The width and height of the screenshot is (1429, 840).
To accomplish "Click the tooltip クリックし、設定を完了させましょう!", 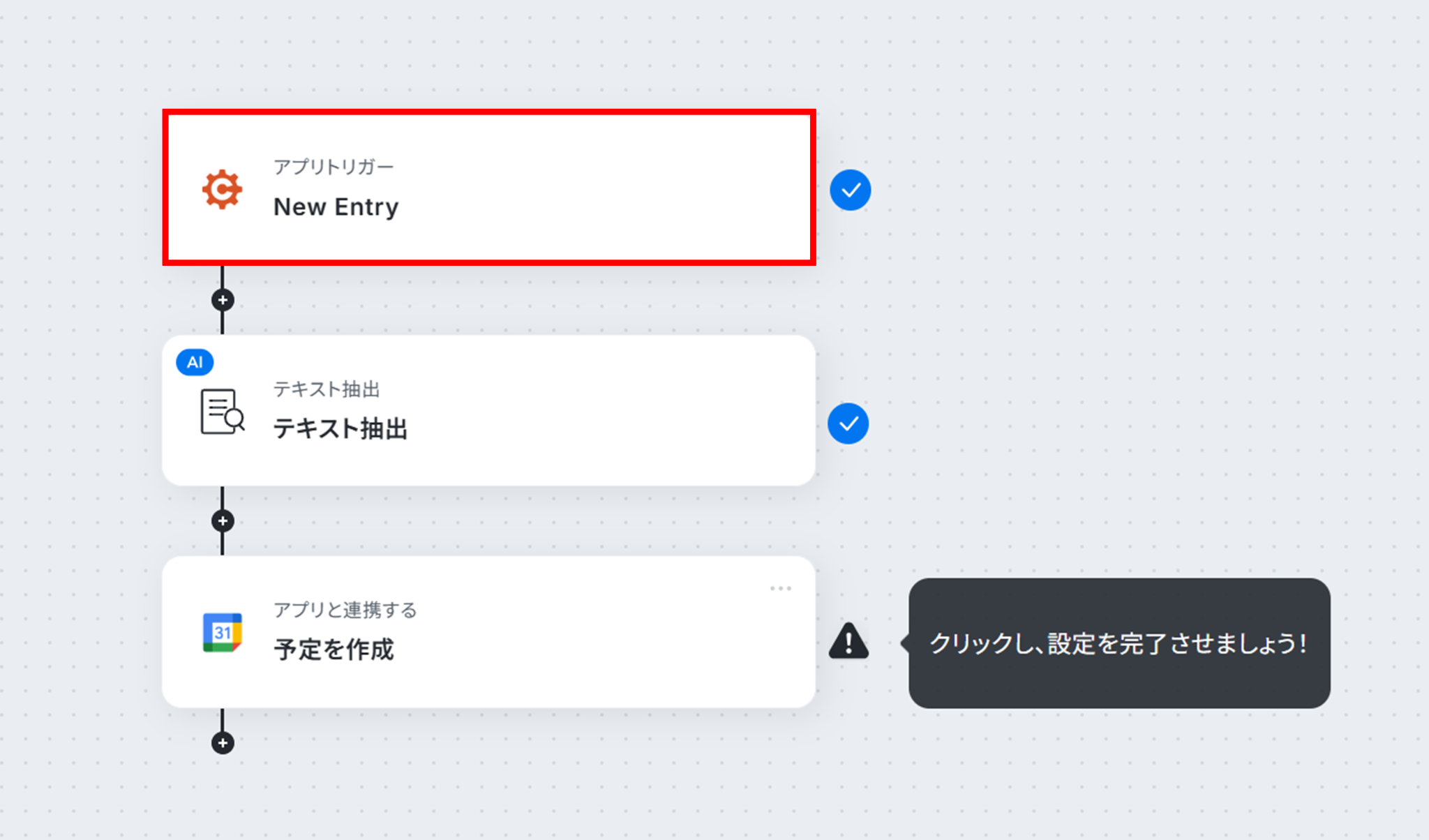I will click(1119, 643).
